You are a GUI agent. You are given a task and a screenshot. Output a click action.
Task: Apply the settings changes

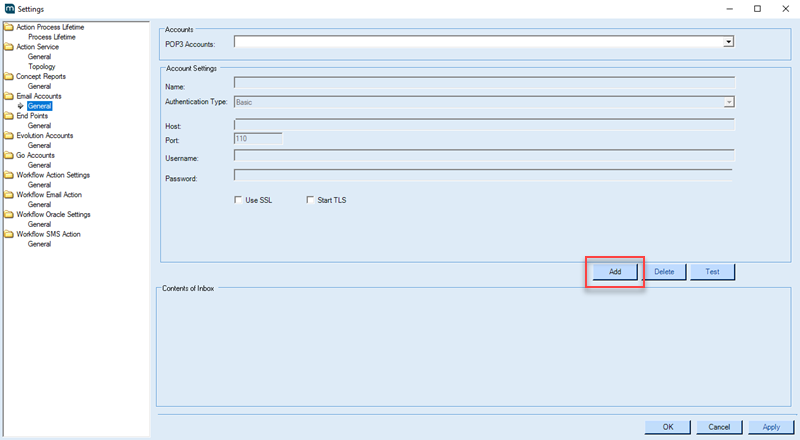point(770,427)
